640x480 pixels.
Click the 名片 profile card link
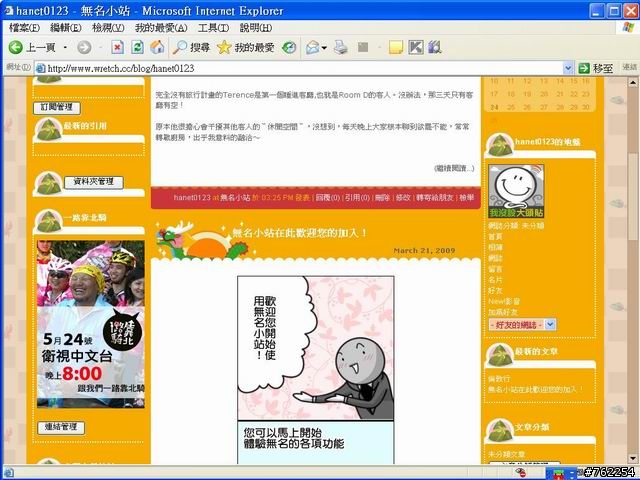pyautogui.click(x=496, y=280)
